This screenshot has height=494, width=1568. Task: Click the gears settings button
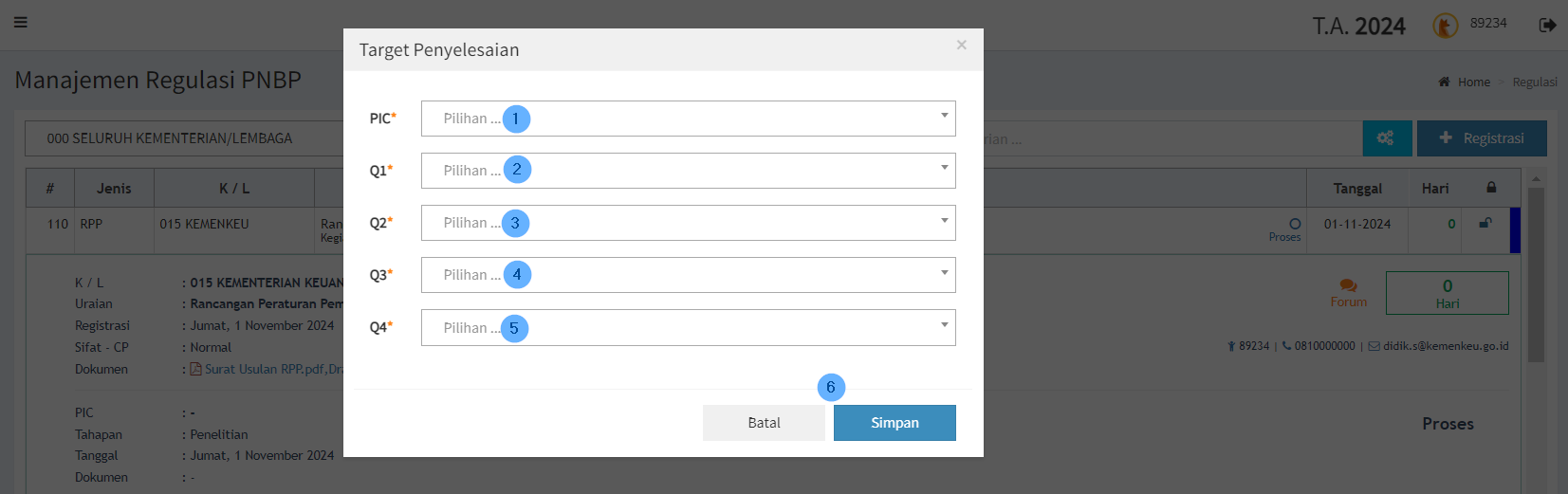[1386, 138]
